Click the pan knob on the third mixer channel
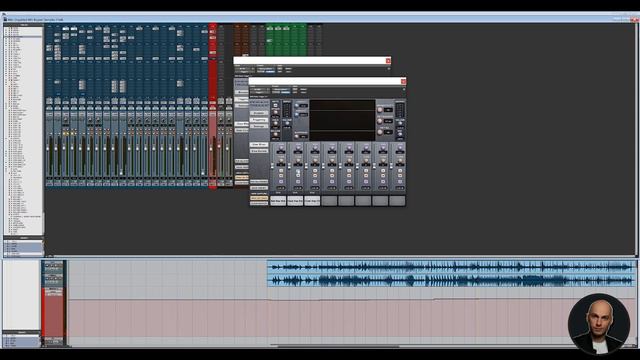This screenshot has height=360, width=640. click(66, 119)
